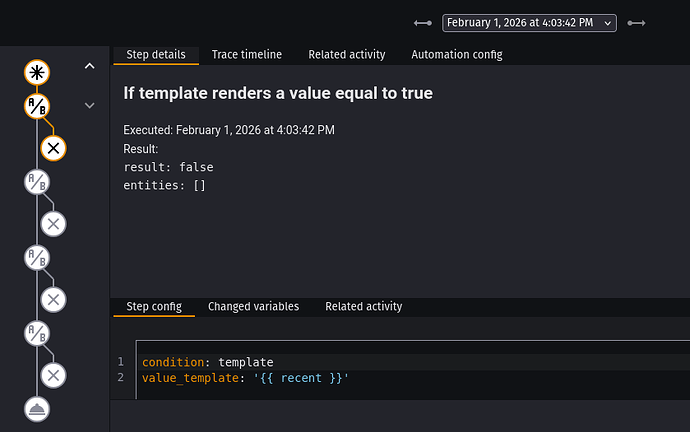Open the top Related activity tab
The image size is (690, 432).
click(x=346, y=54)
